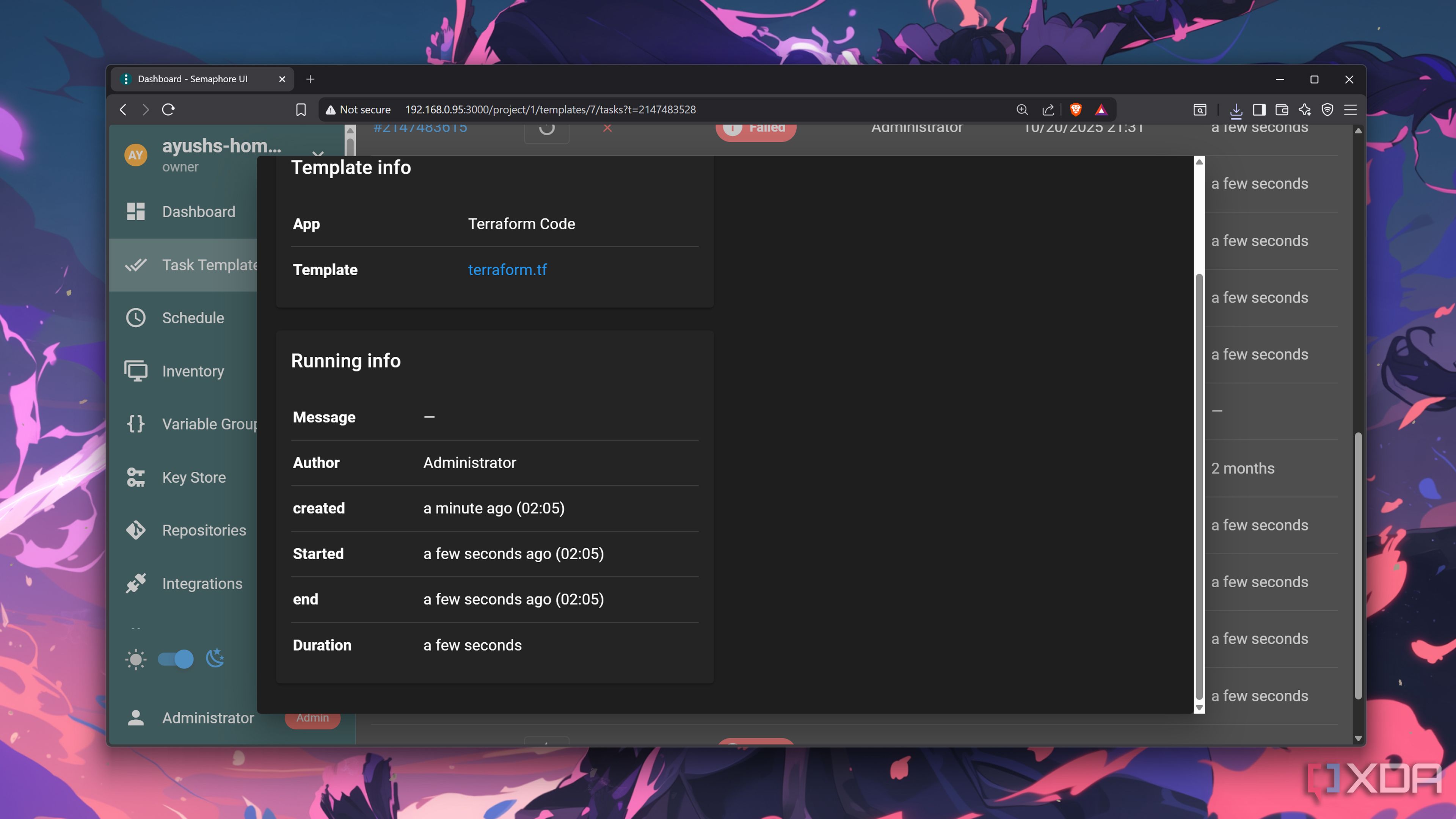The width and height of the screenshot is (1456, 819).
Task: Expand the ayushs-hom project dropdown chevron
Action: point(318,153)
